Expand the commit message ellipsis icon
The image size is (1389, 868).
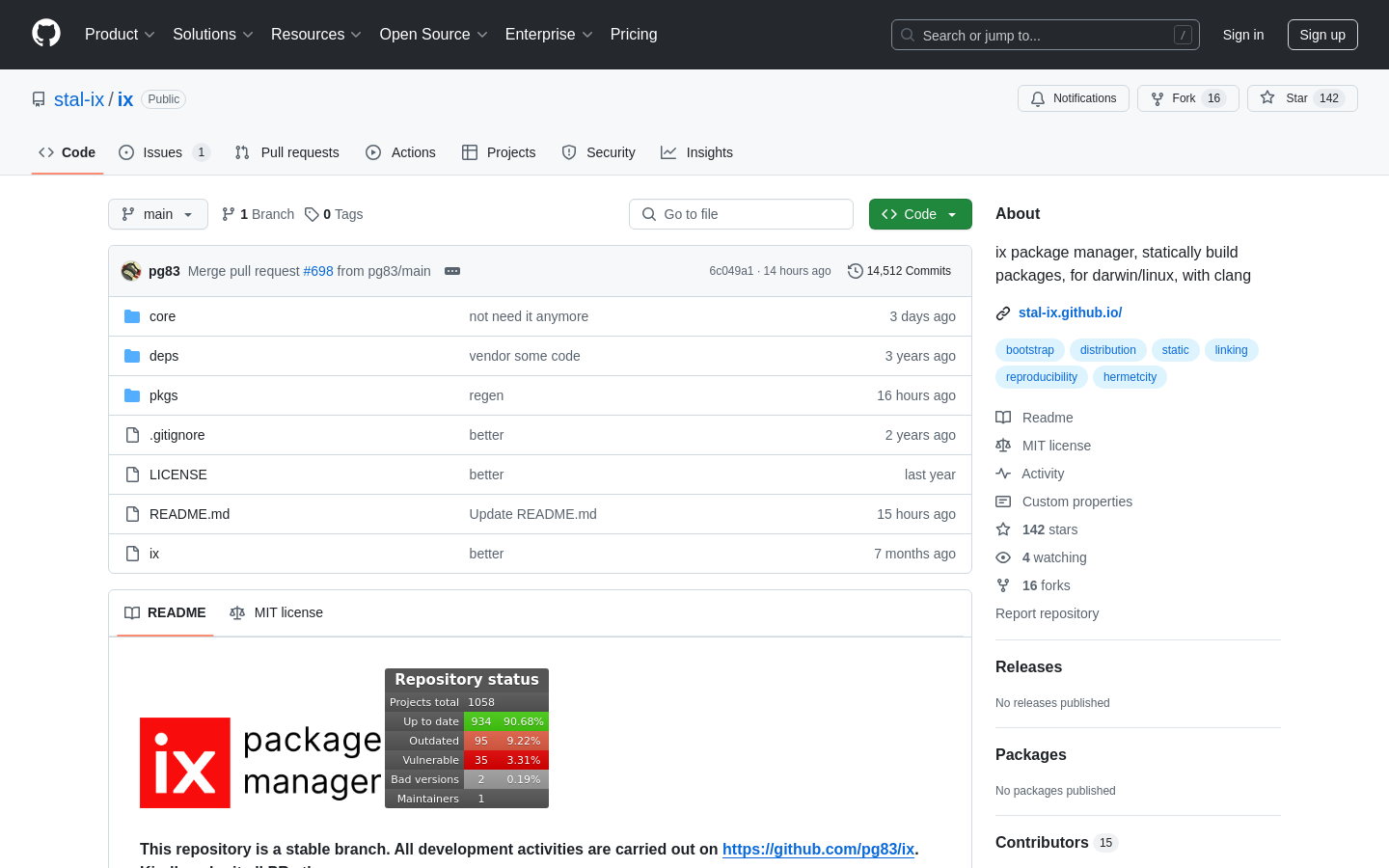pyautogui.click(x=452, y=271)
